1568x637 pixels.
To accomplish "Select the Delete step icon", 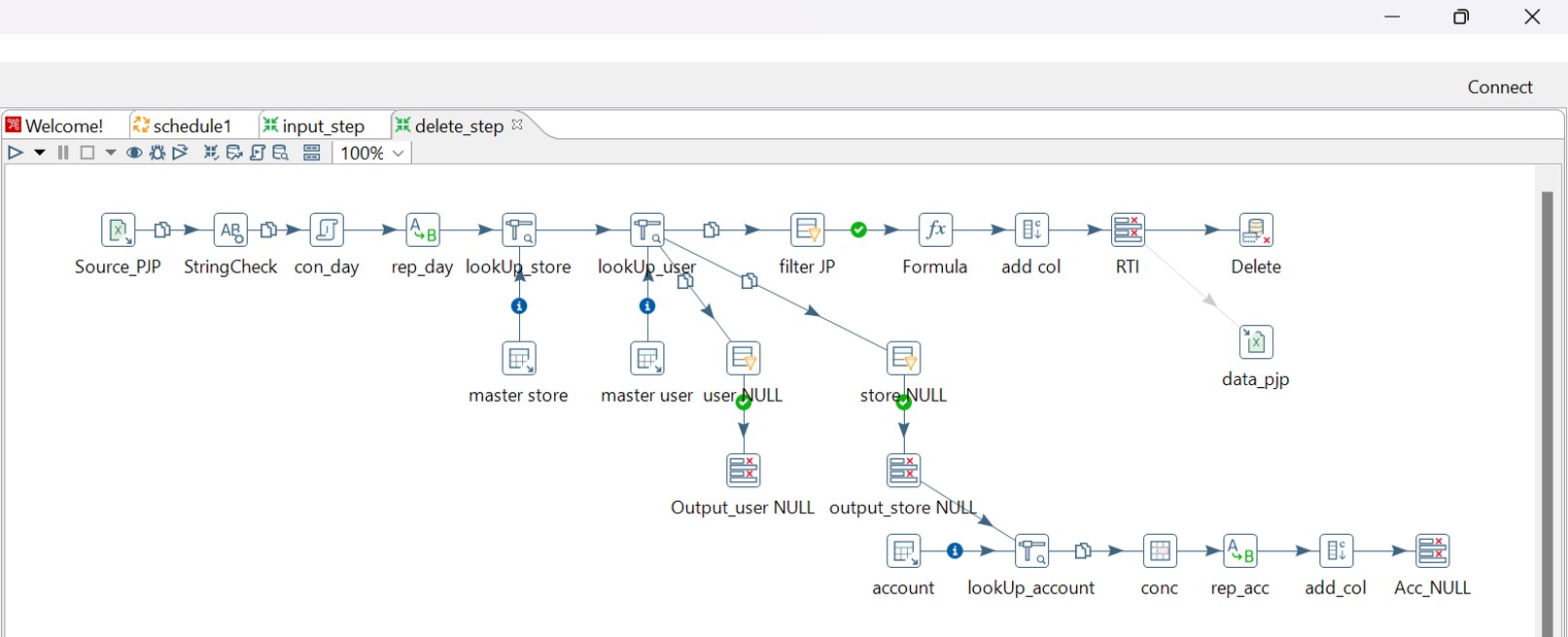I will click(x=1256, y=230).
